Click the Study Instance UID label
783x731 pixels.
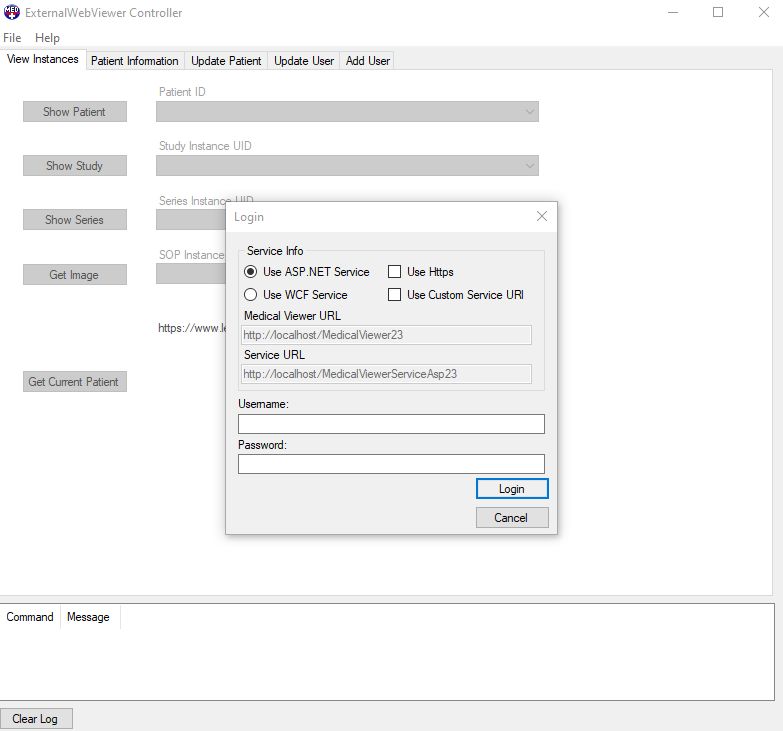[x=205, y=146]
